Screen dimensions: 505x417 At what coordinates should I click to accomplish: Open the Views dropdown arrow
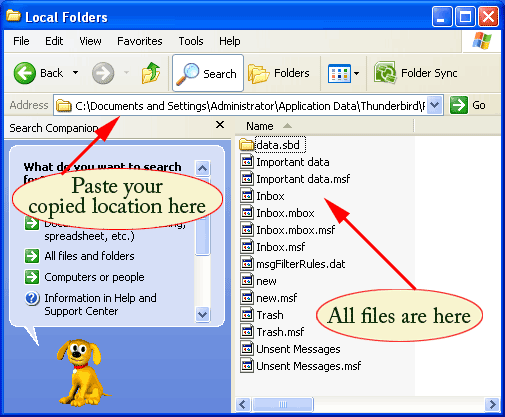356,73
